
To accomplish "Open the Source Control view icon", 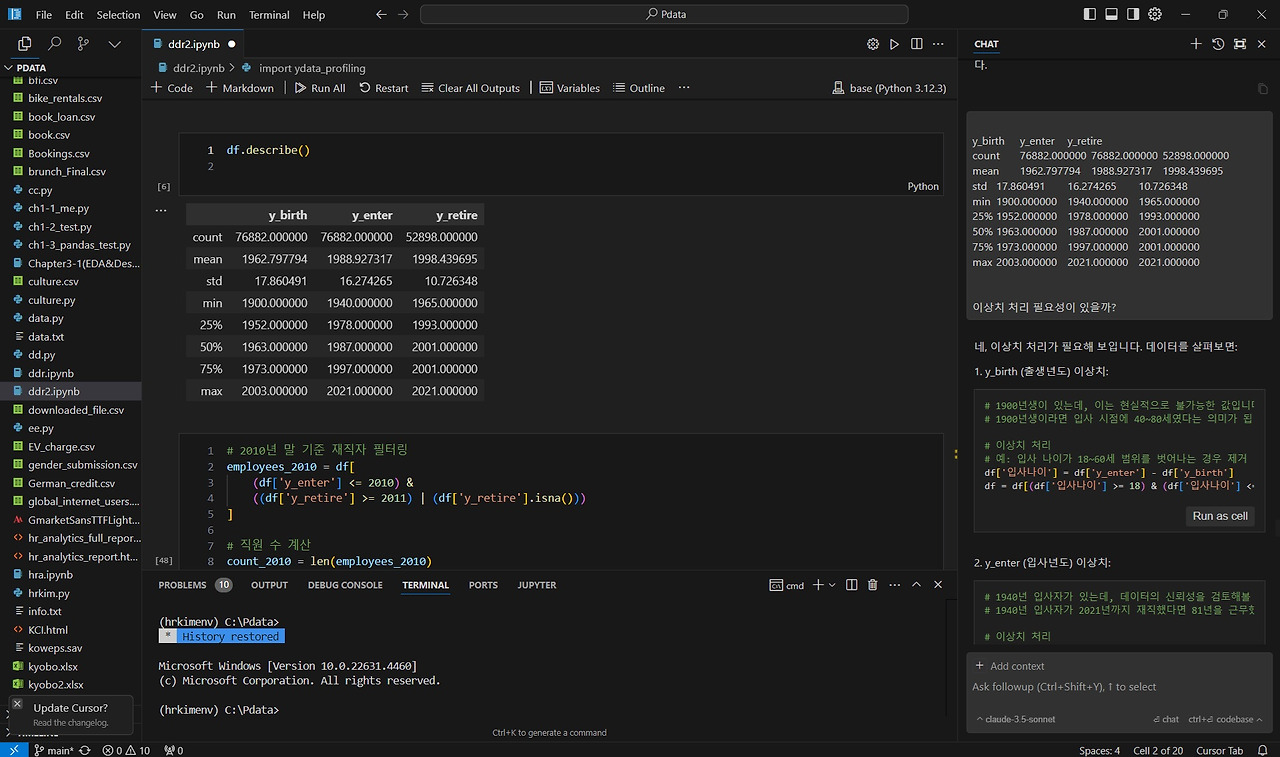I will 83,44.
